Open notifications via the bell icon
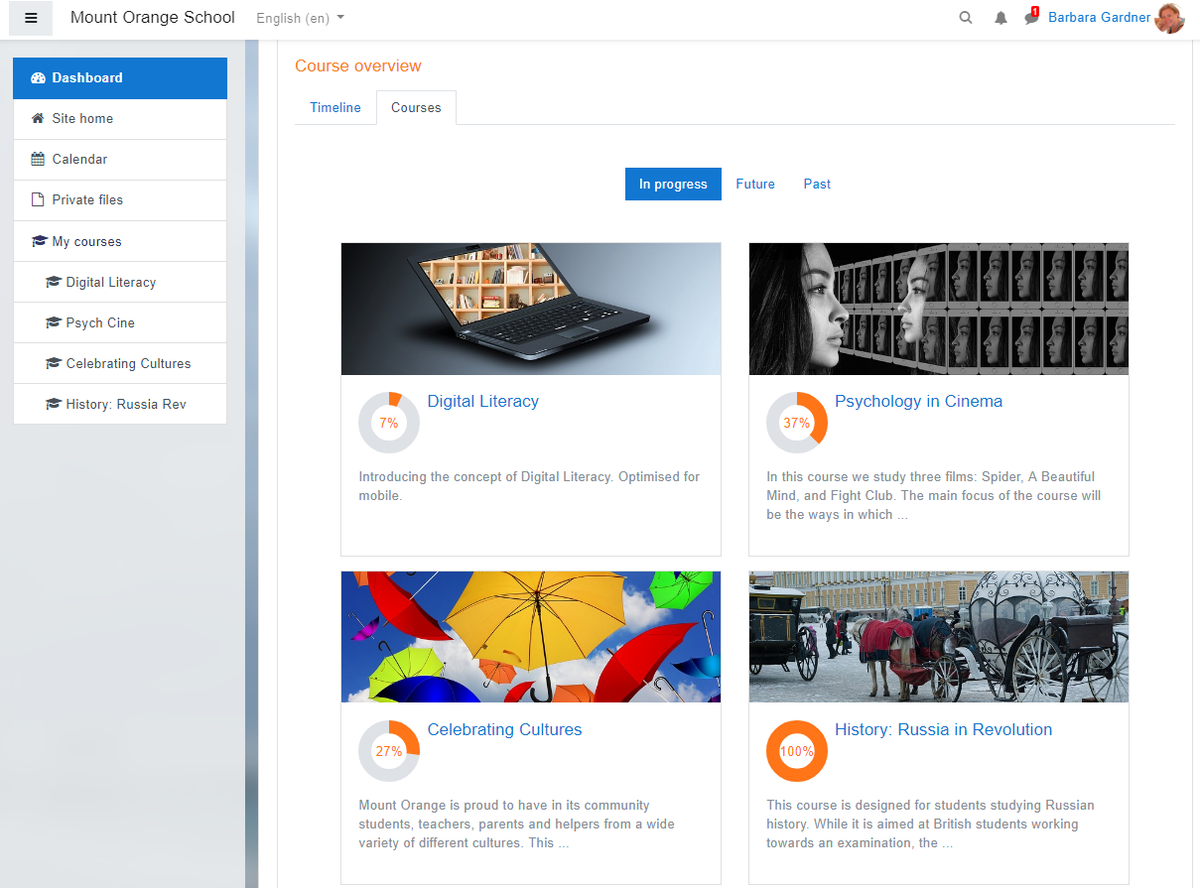Screen dimensions: 1200x888 point(1001,17)
